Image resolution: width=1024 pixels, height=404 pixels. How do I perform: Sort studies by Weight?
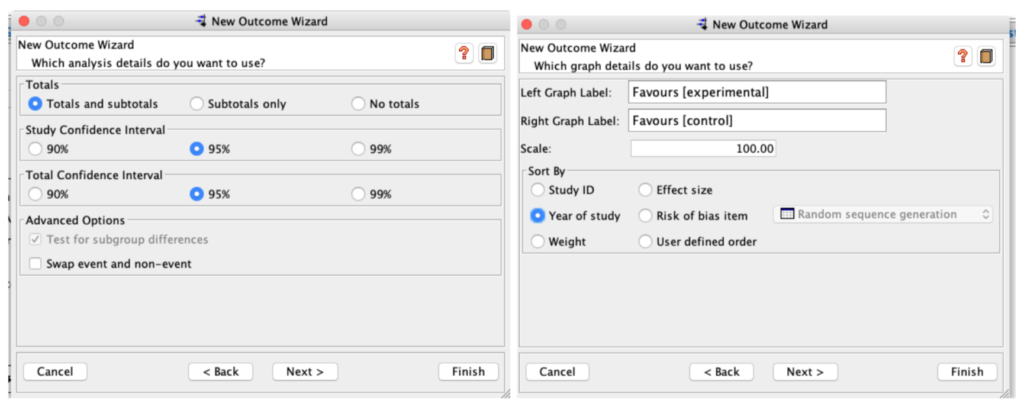[x=538, y=241]
